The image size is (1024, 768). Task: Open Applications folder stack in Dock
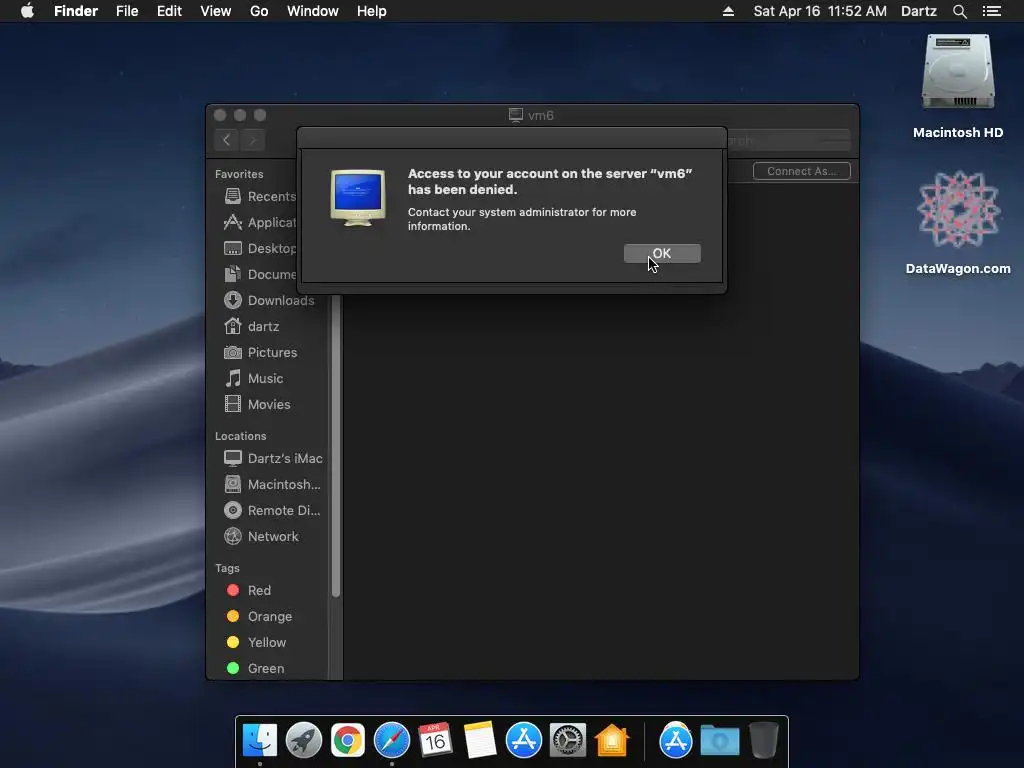tap(676, 741)
